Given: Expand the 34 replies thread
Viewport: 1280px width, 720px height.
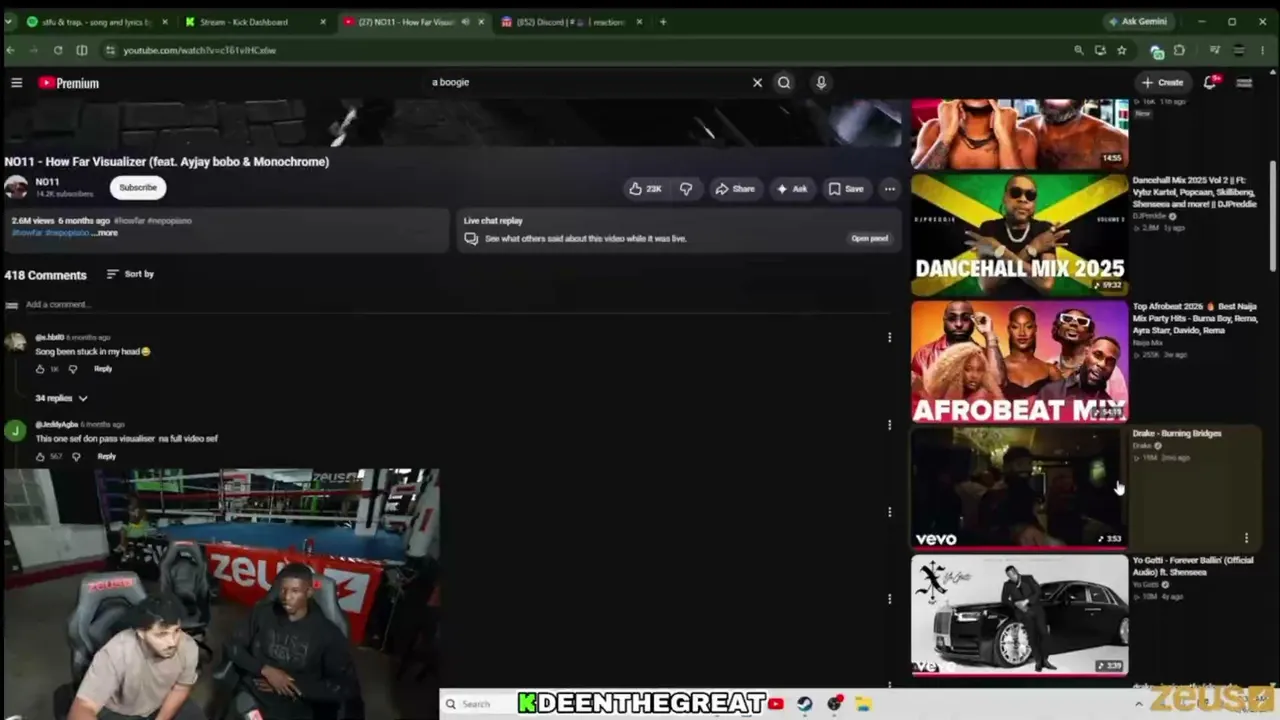Looking at the screenshot, I should click(61, 398).
